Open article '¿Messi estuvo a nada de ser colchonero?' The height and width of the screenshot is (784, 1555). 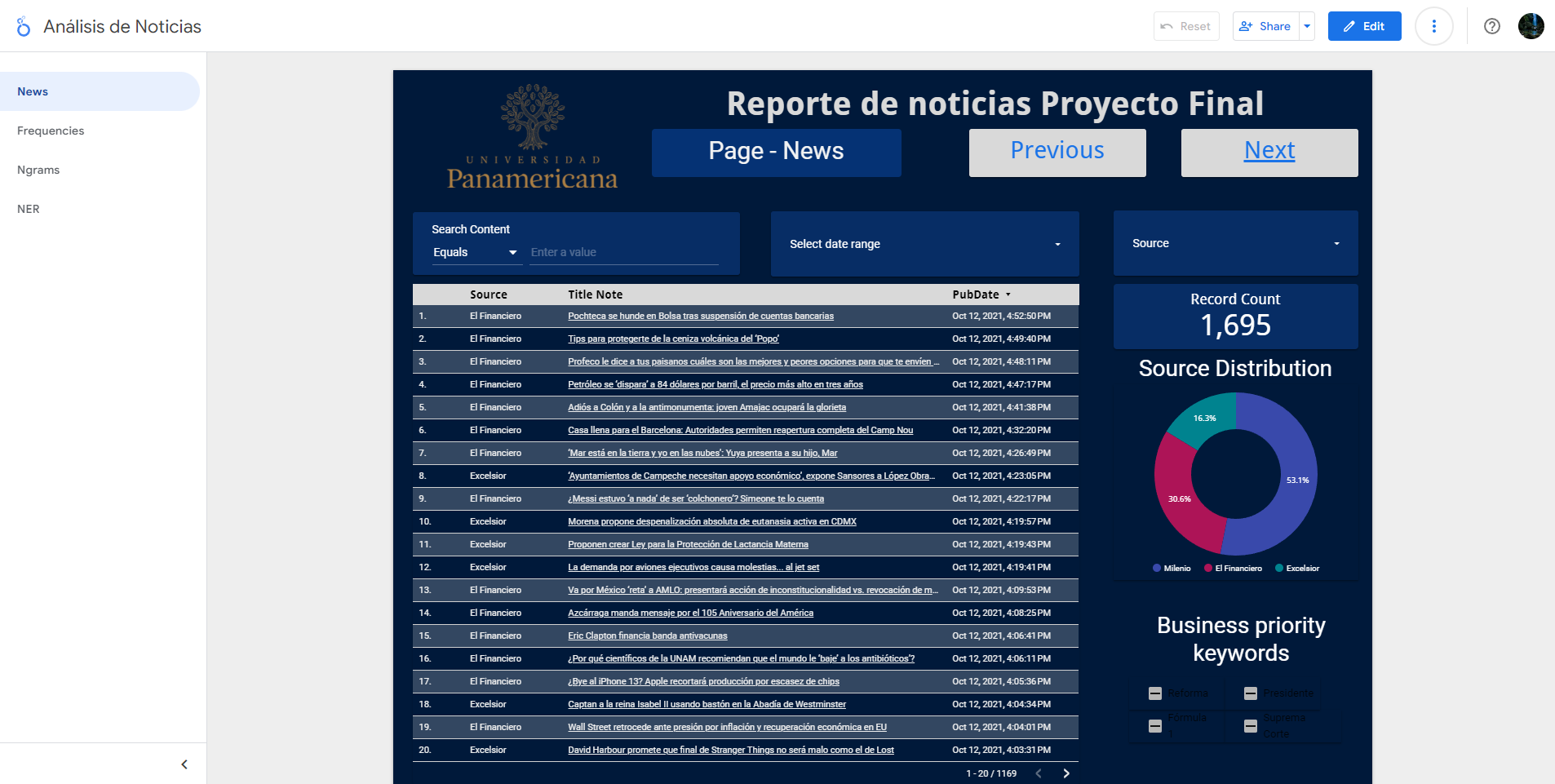coord(696,498)
